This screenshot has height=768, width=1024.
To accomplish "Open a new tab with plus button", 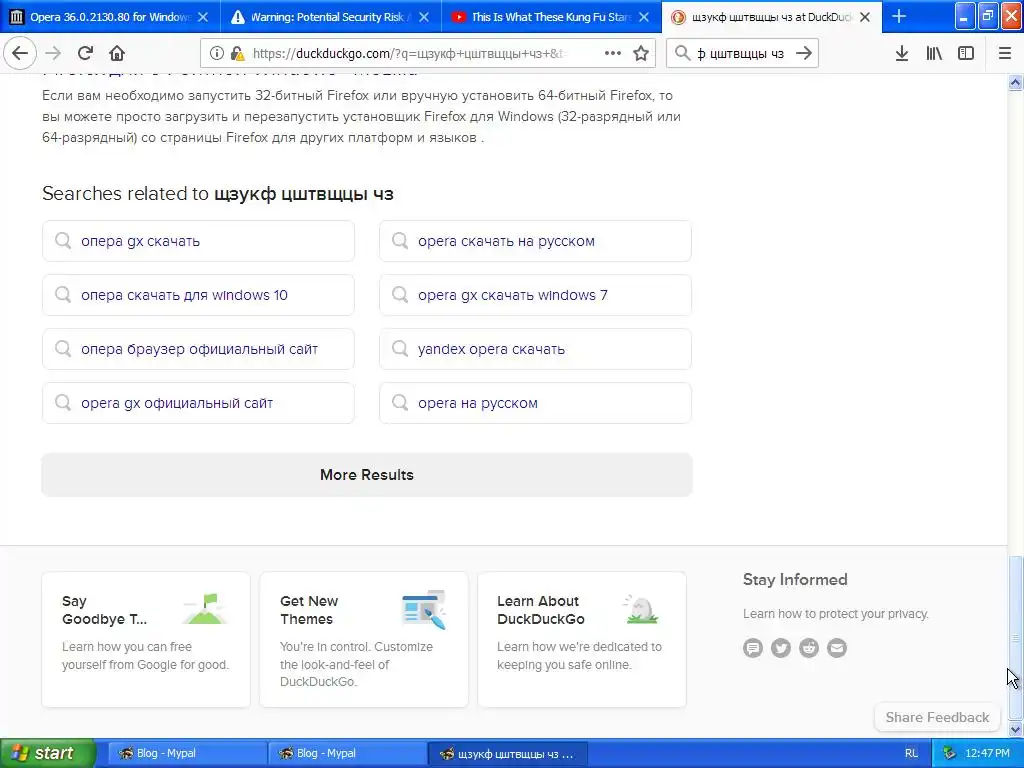I will (x=899, y=16).
